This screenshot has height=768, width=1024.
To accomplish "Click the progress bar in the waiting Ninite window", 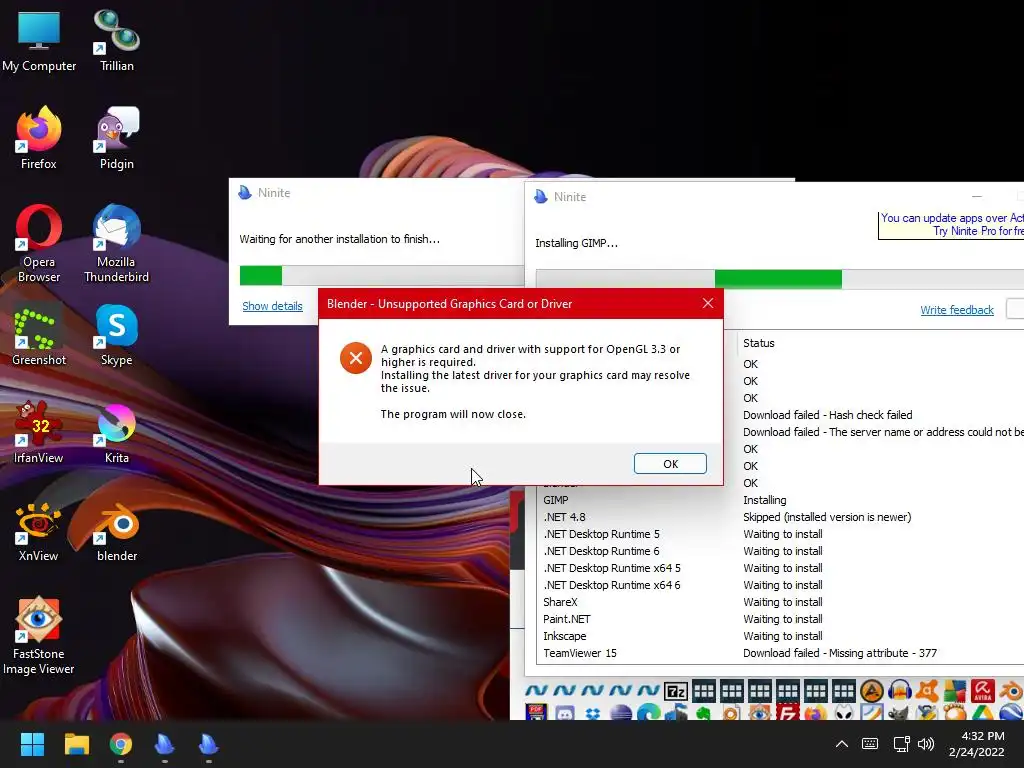I will click(381, 276).
